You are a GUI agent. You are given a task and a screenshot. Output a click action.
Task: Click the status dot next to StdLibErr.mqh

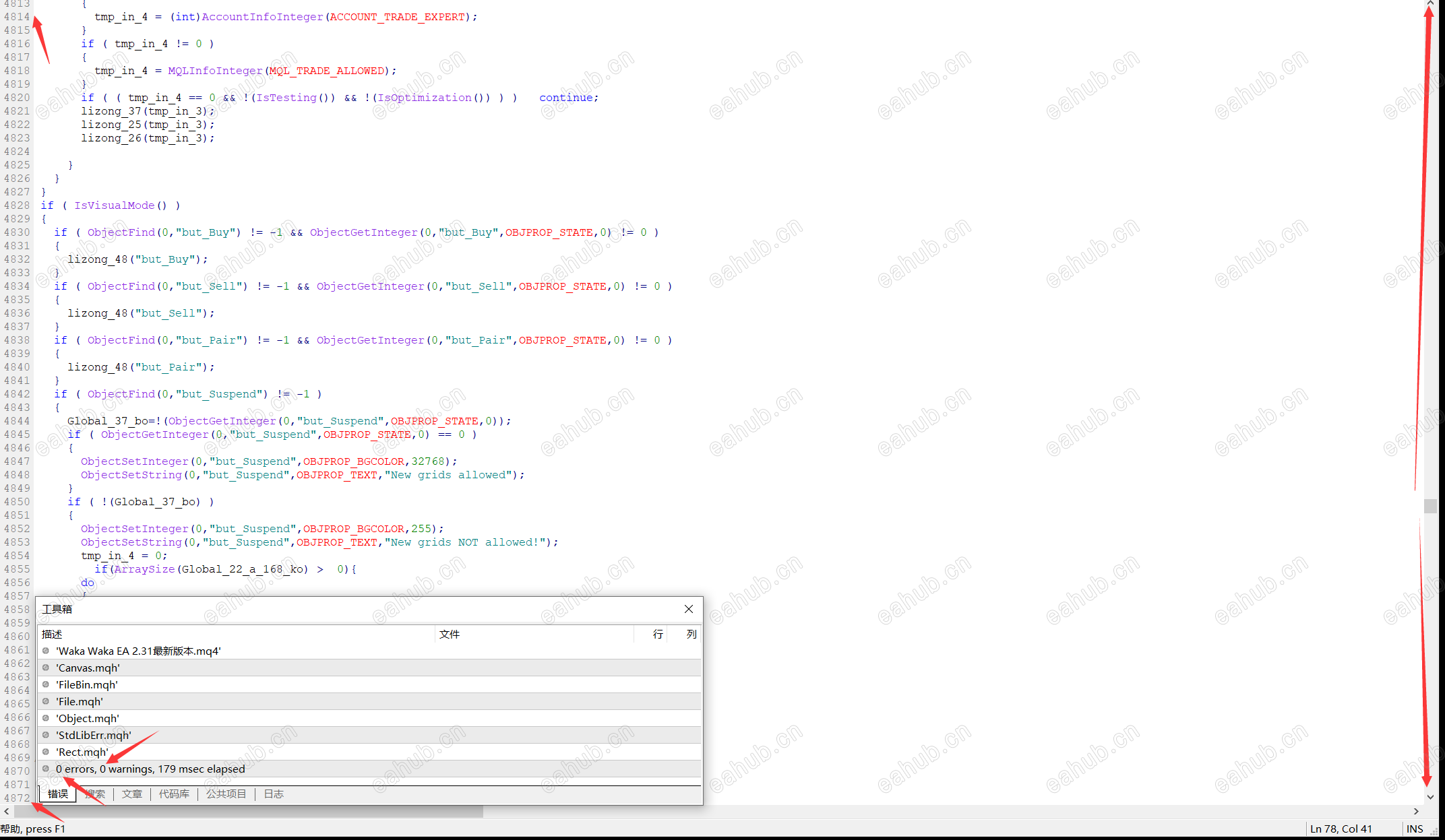pos(46,735)
